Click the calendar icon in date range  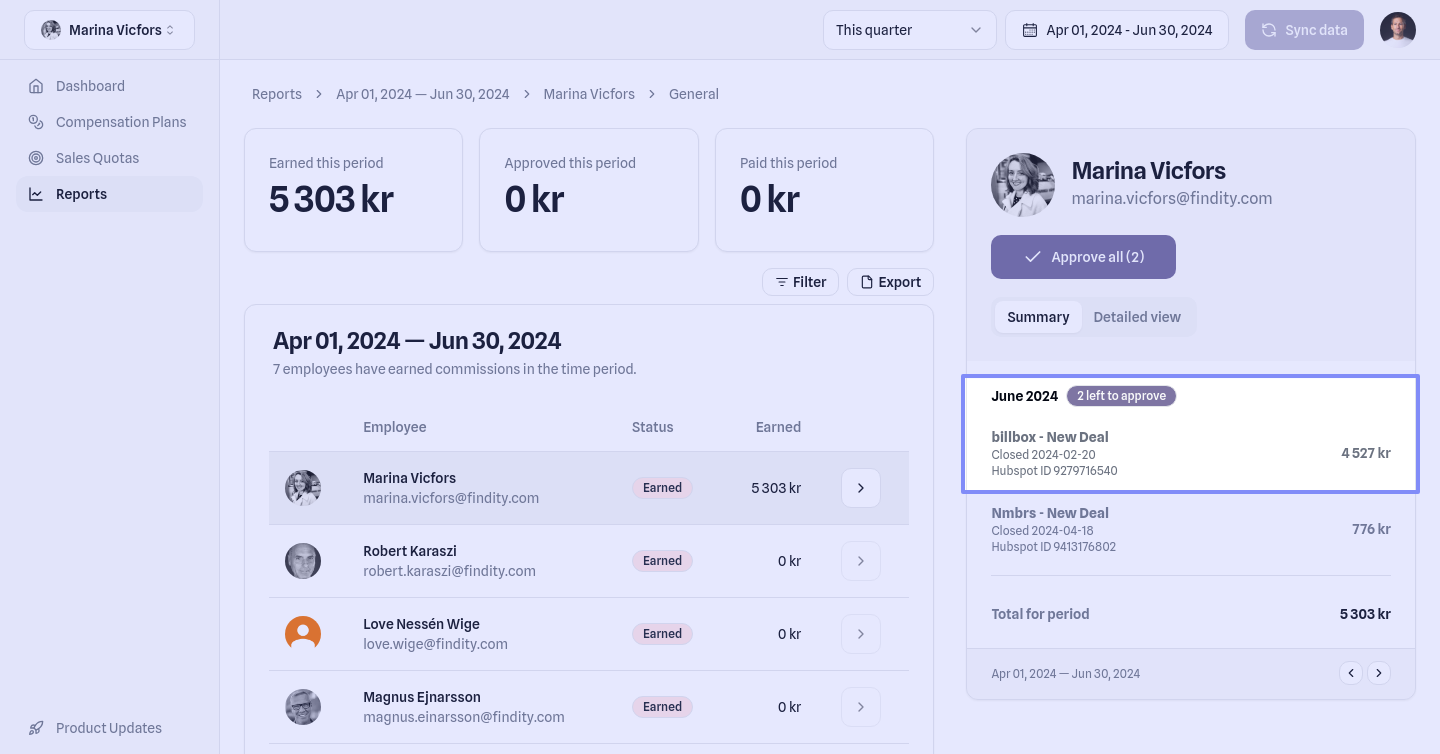pyautogui.click(x=1029, y=30)
